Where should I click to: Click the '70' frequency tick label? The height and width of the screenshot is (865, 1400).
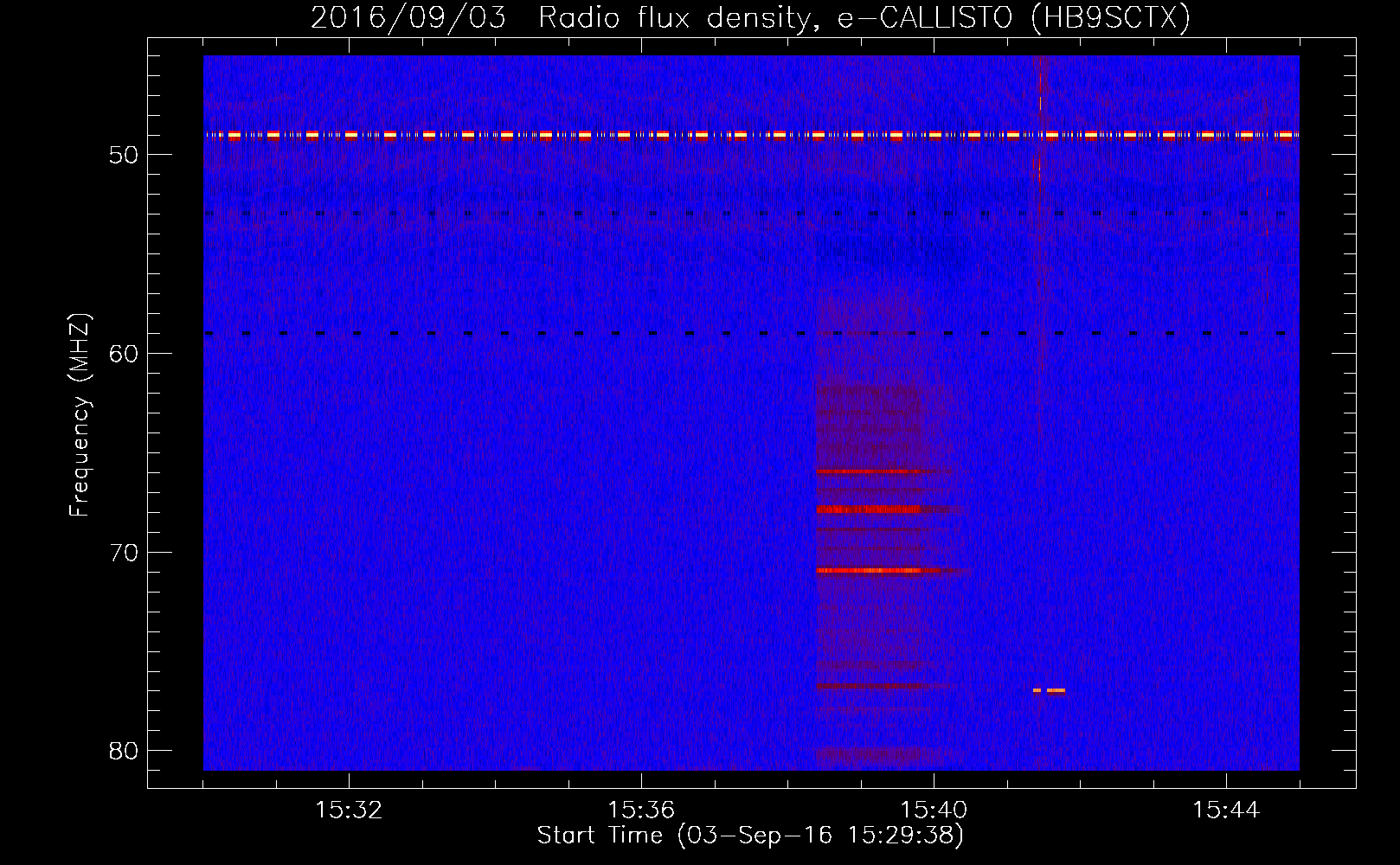click(x=124, y=552)
